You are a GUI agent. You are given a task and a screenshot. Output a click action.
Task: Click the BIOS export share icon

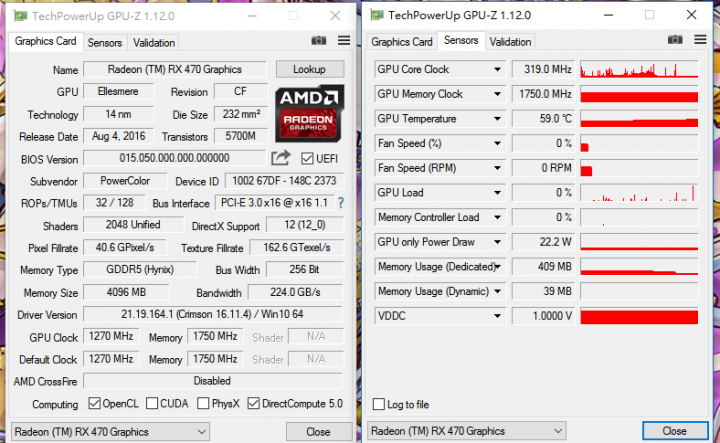coord(281,158)
